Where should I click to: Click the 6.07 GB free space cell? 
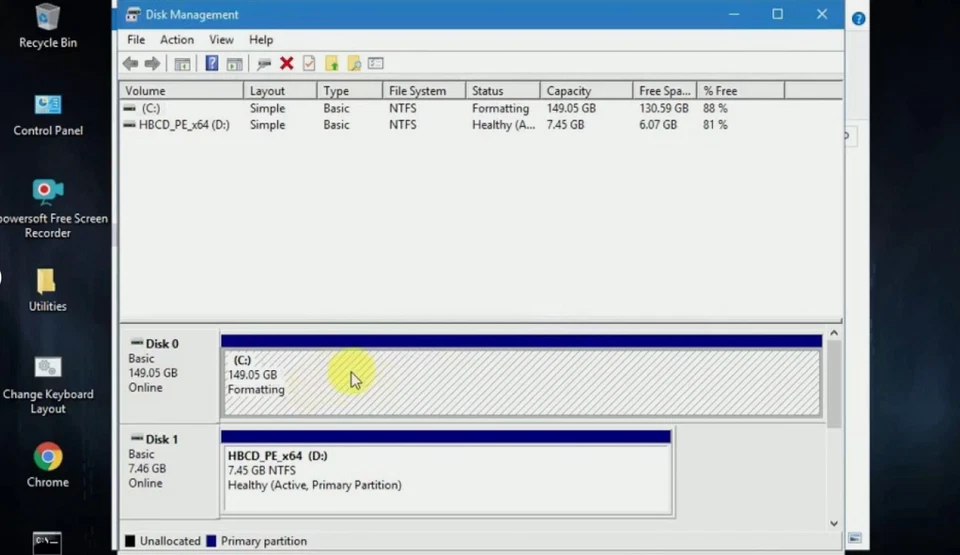click(658, 125)
